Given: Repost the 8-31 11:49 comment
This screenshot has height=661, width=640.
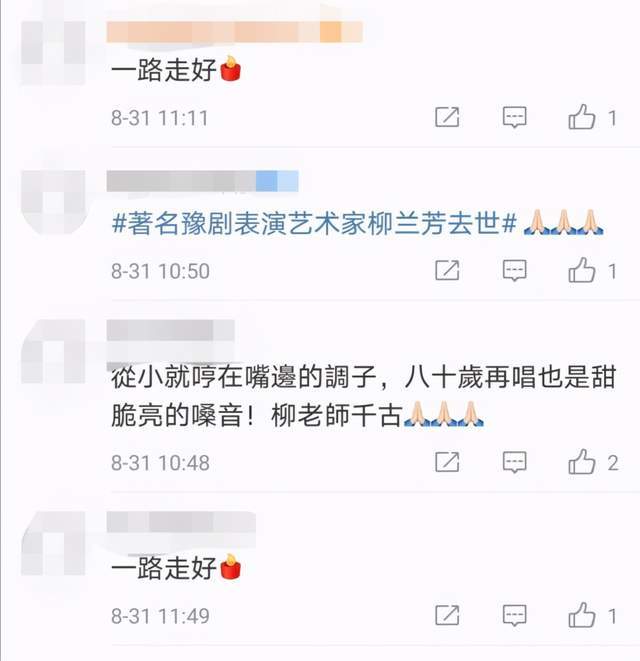Looking at the screenshot, I should tap(447, 615).
